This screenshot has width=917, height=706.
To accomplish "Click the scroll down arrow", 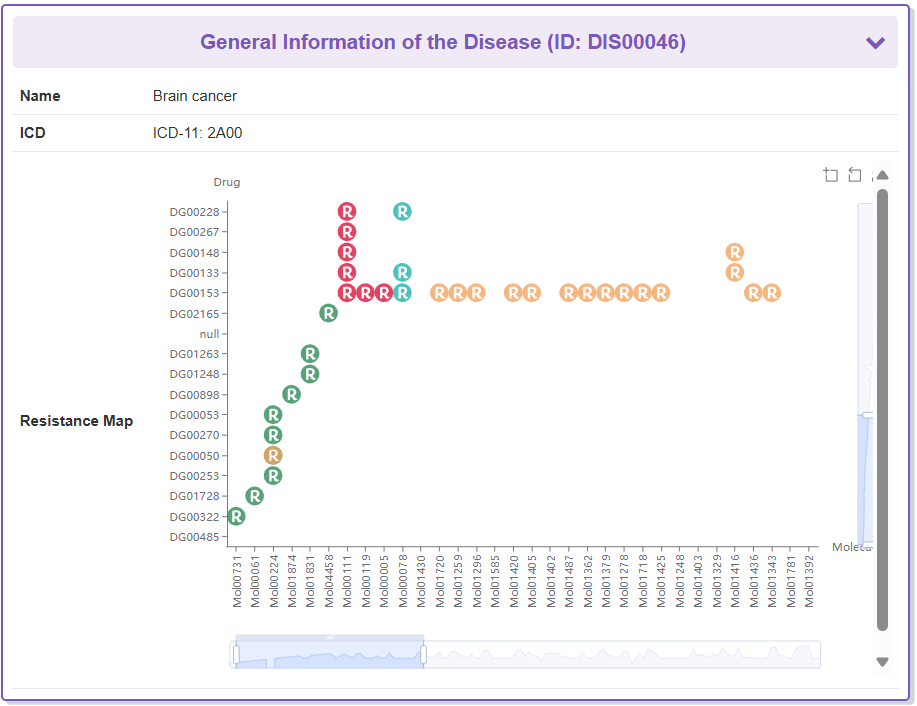I will (x=882, y=661).
